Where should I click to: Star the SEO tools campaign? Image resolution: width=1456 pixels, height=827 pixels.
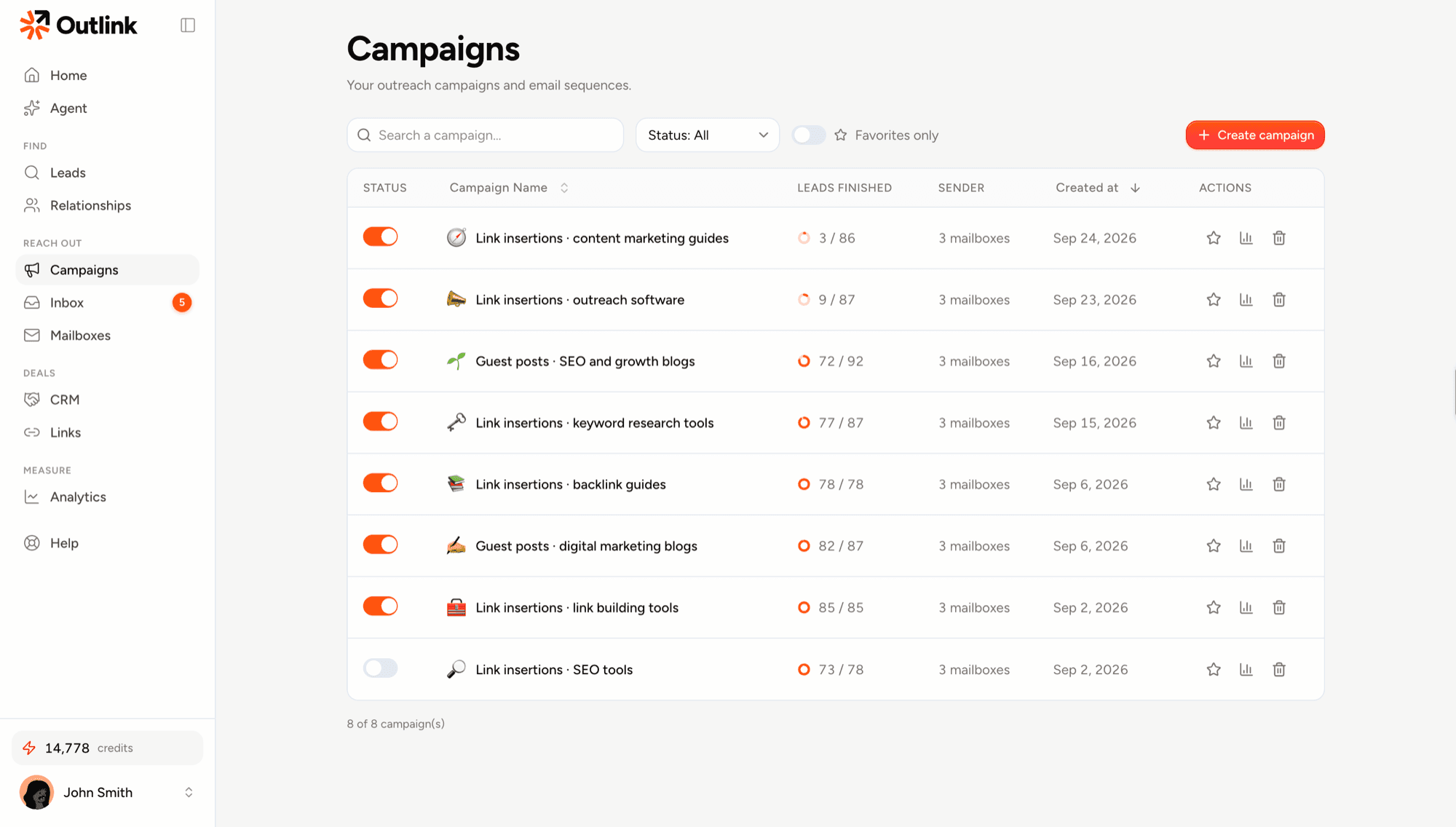click(x=1214, y=670)
